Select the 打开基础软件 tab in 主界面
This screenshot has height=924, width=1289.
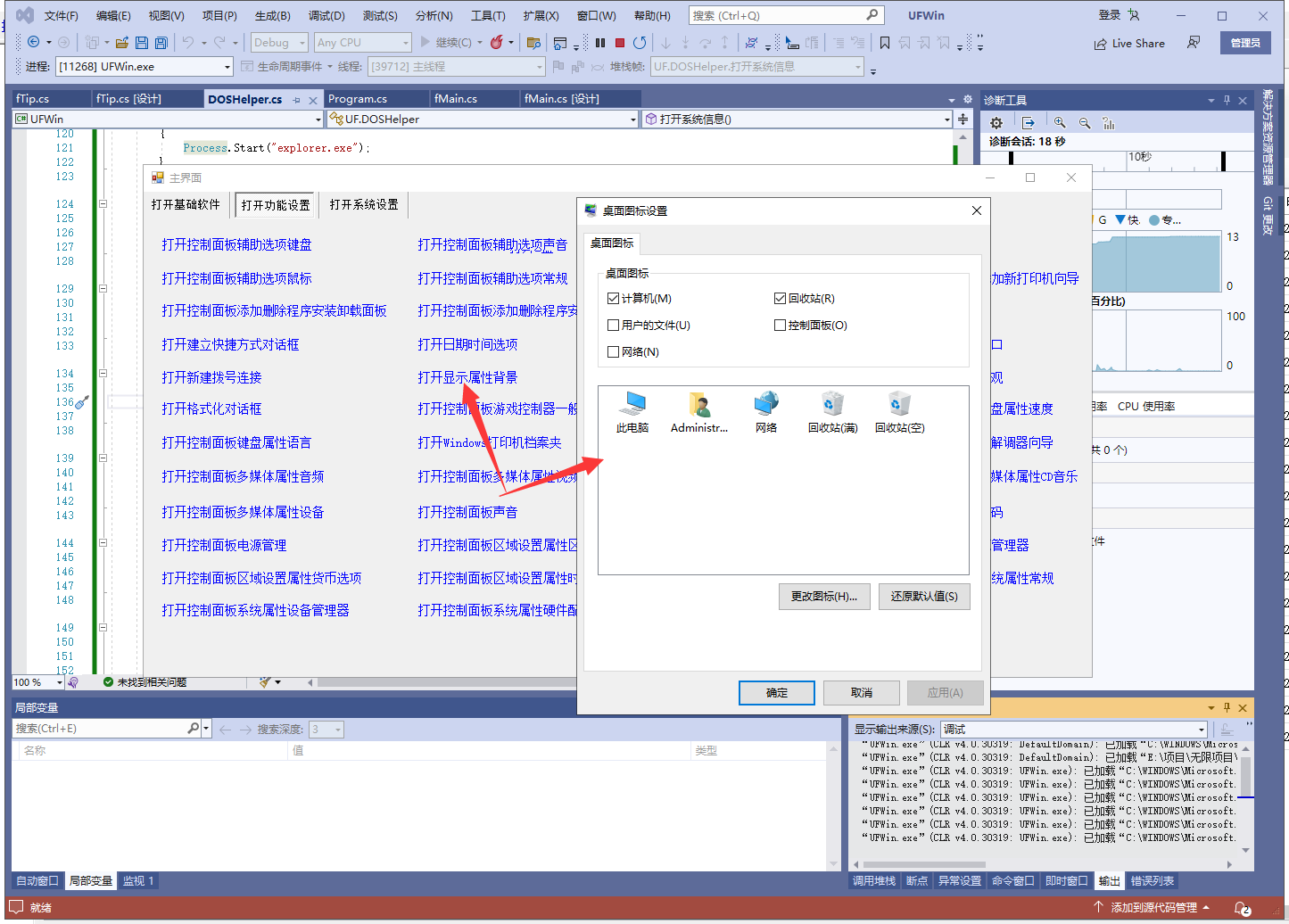[186, 204]
